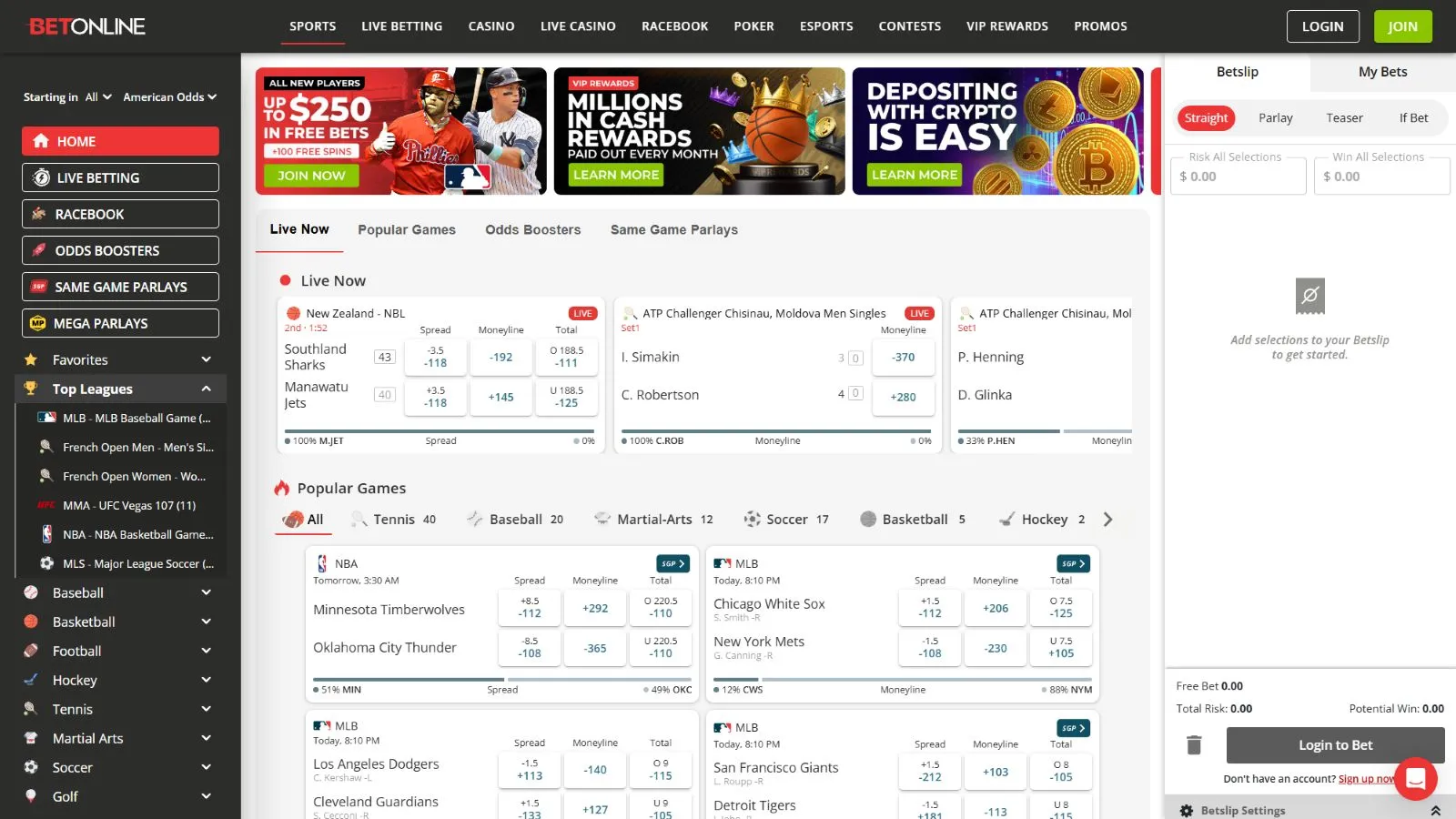Open the Odds Boosters tab
This screenshot has width=1456, height=819.
(532, 230)
